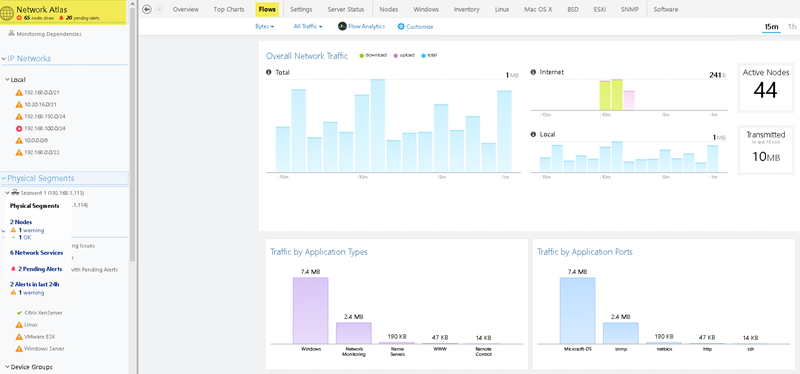Select the Flows tab
The image size is (800, 374).
point(267,9)
